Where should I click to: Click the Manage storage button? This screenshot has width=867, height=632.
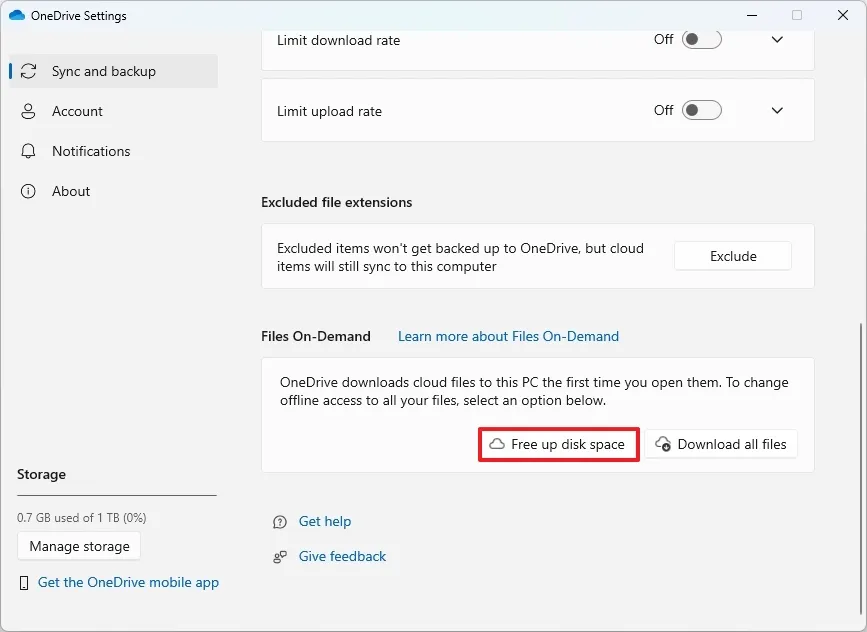click(78, 546)
